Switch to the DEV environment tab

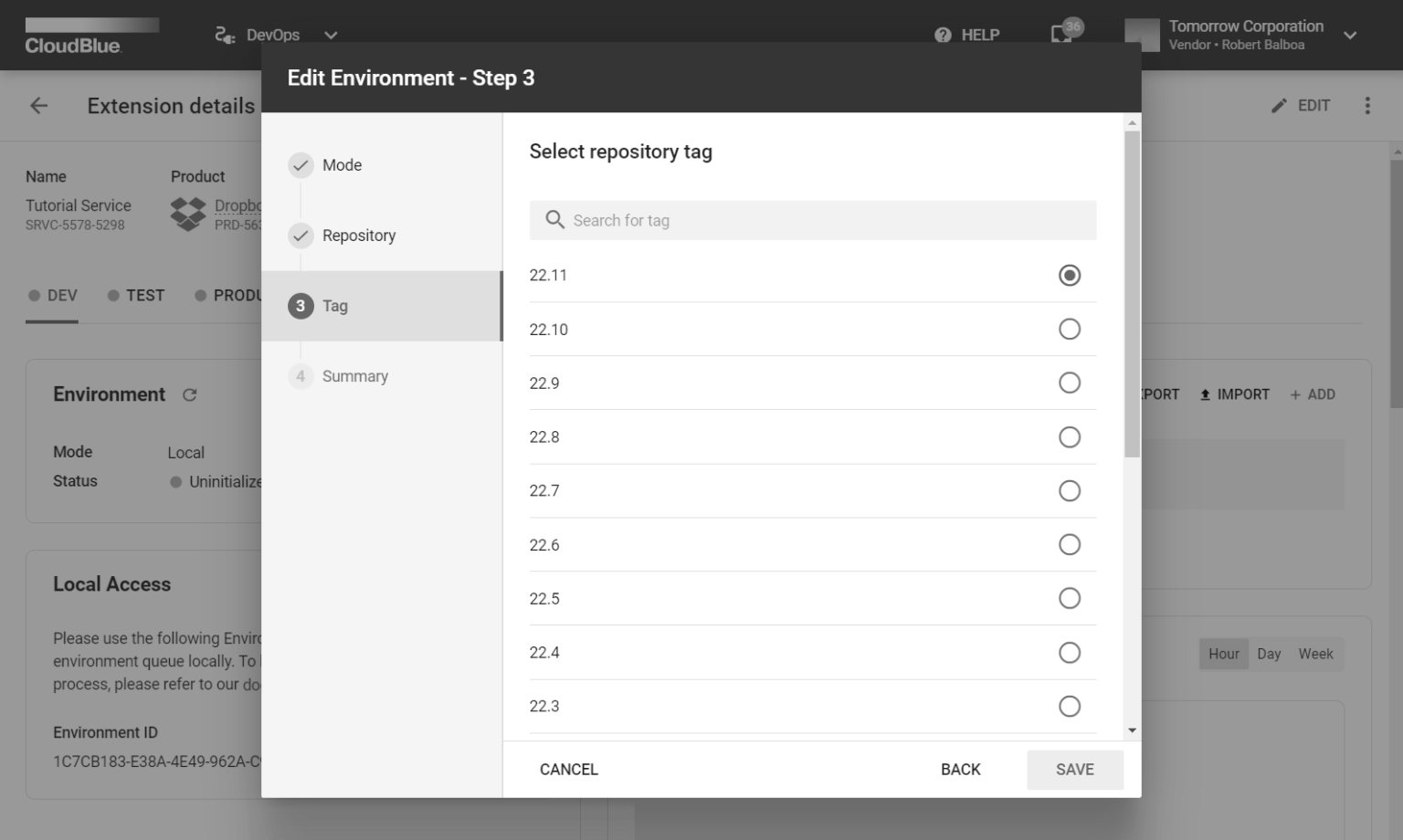tap(52, 295)
